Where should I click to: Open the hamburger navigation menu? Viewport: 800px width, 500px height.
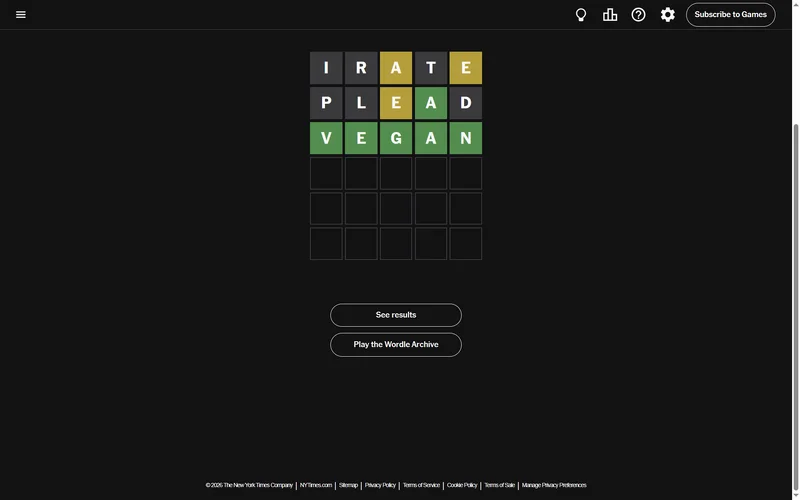pos(20,14)
